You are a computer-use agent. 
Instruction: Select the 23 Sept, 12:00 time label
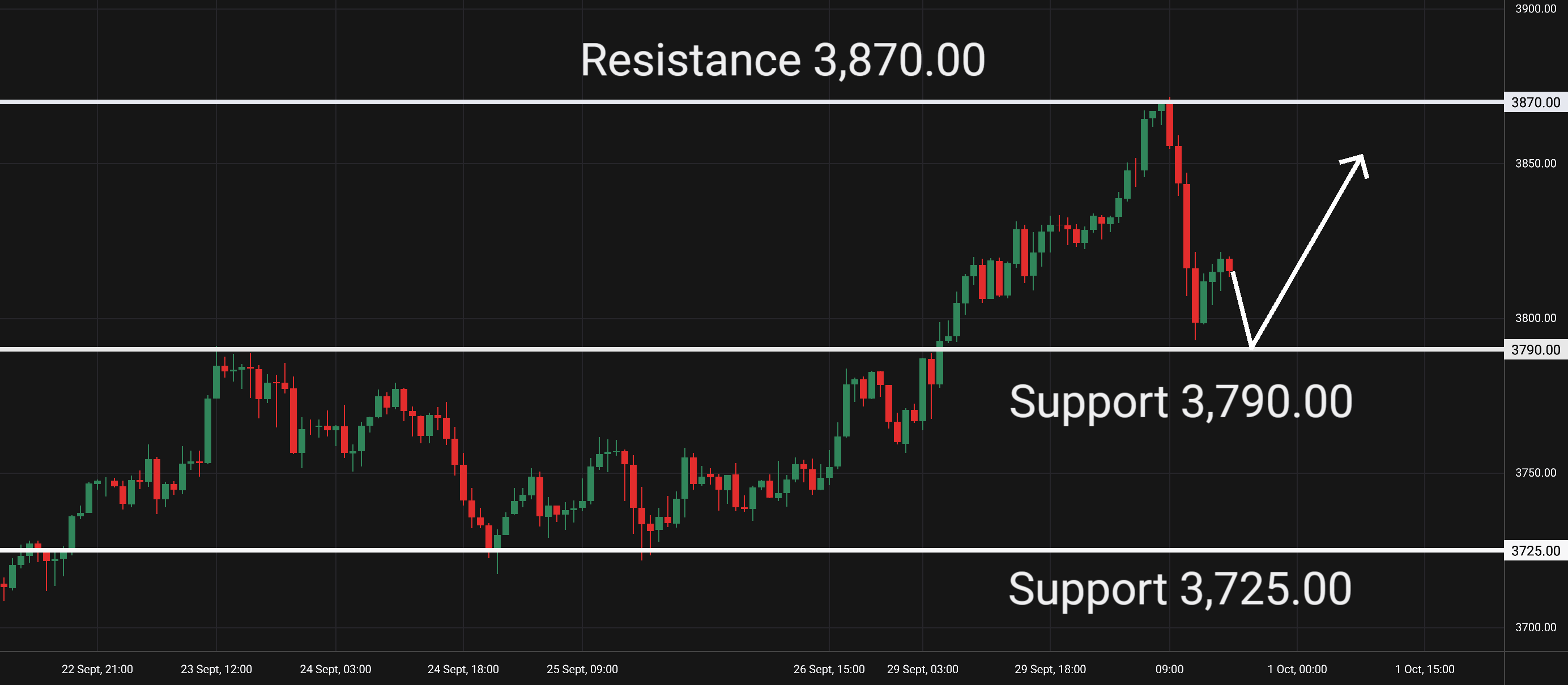[216, 669]
